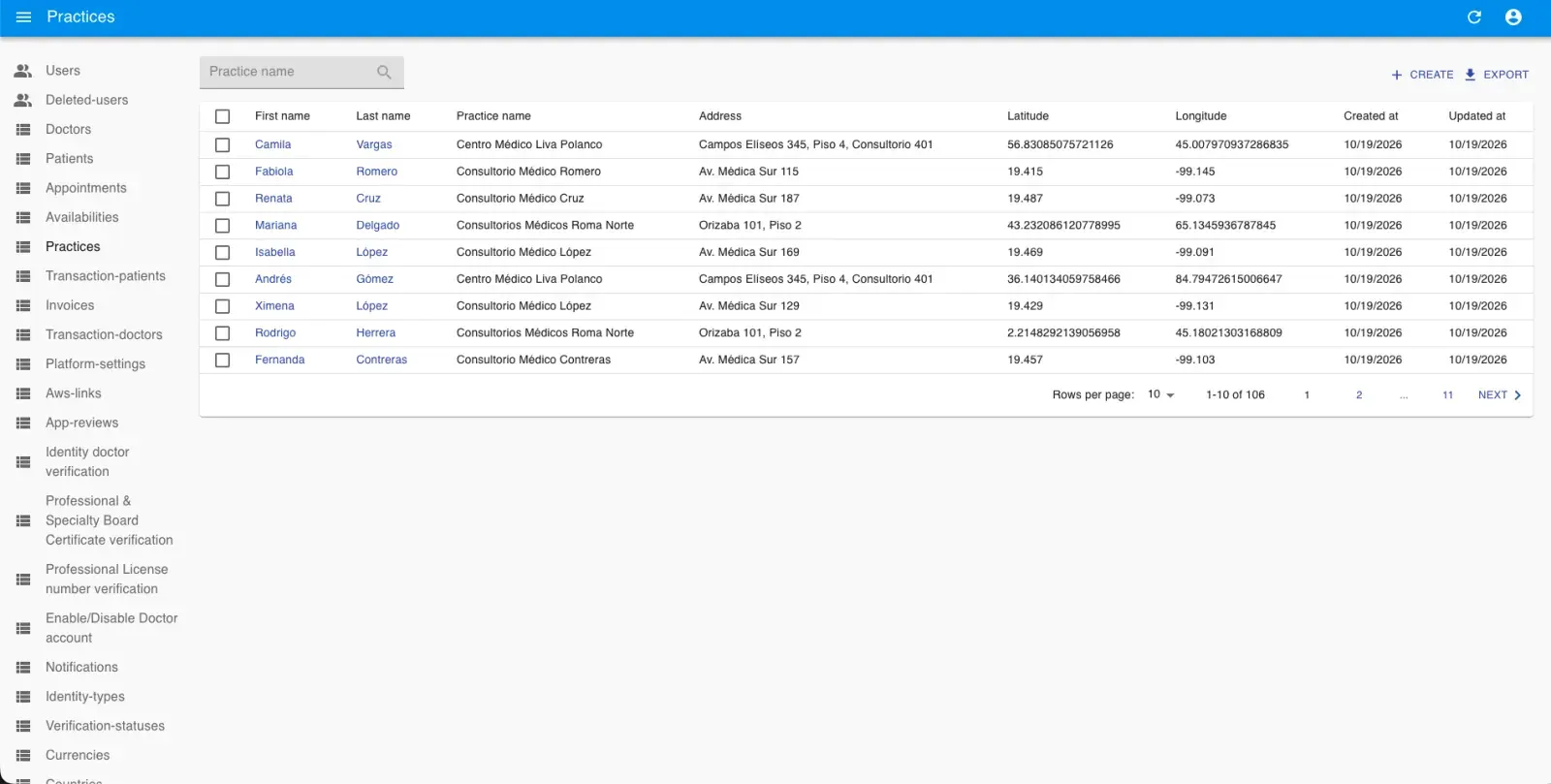The width and height of the screenshot is (1551, 784).
Task: Click the Notifications list icon
Action: [23, 667]
